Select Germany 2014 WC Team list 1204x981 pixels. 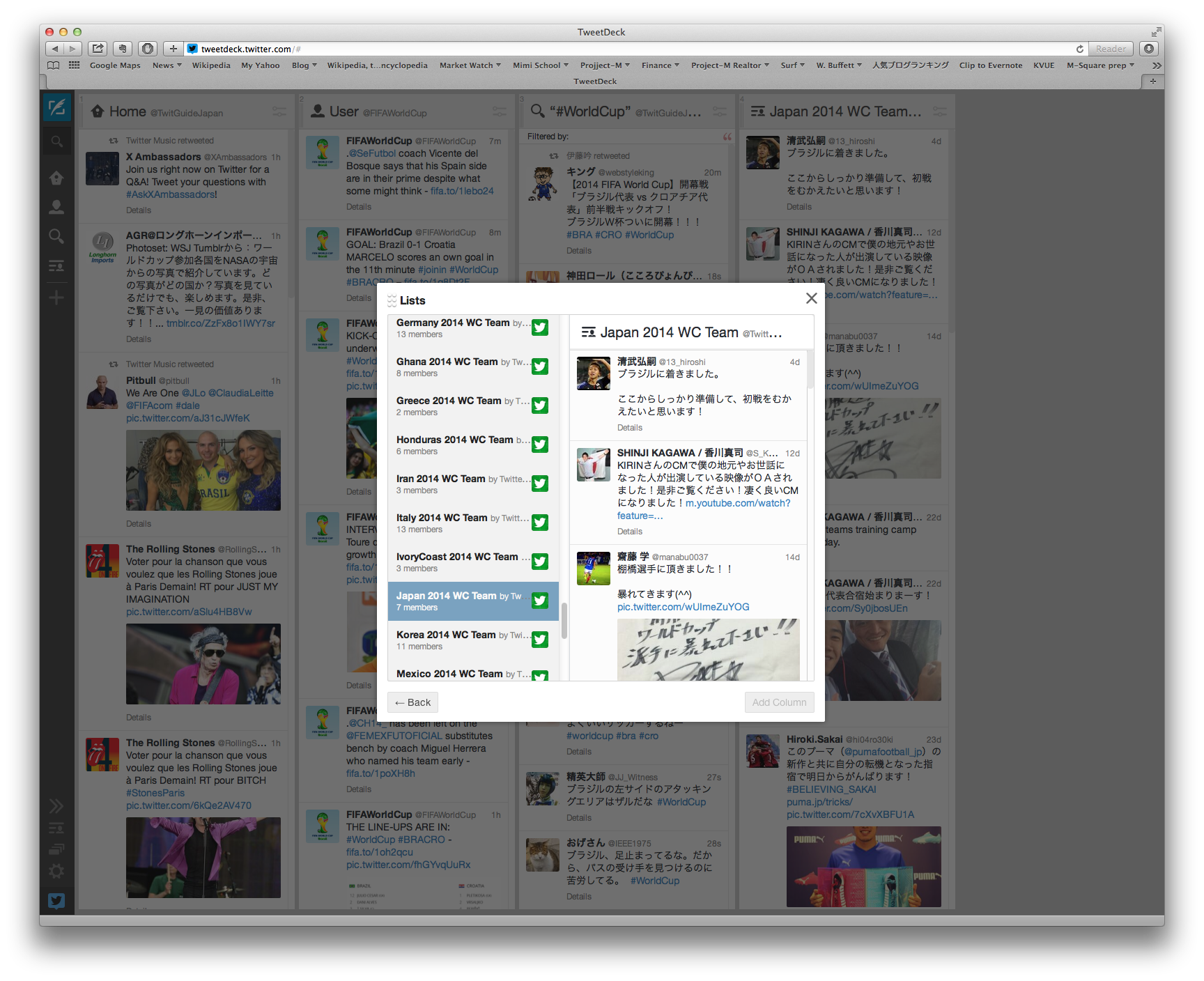click(473, 327)
